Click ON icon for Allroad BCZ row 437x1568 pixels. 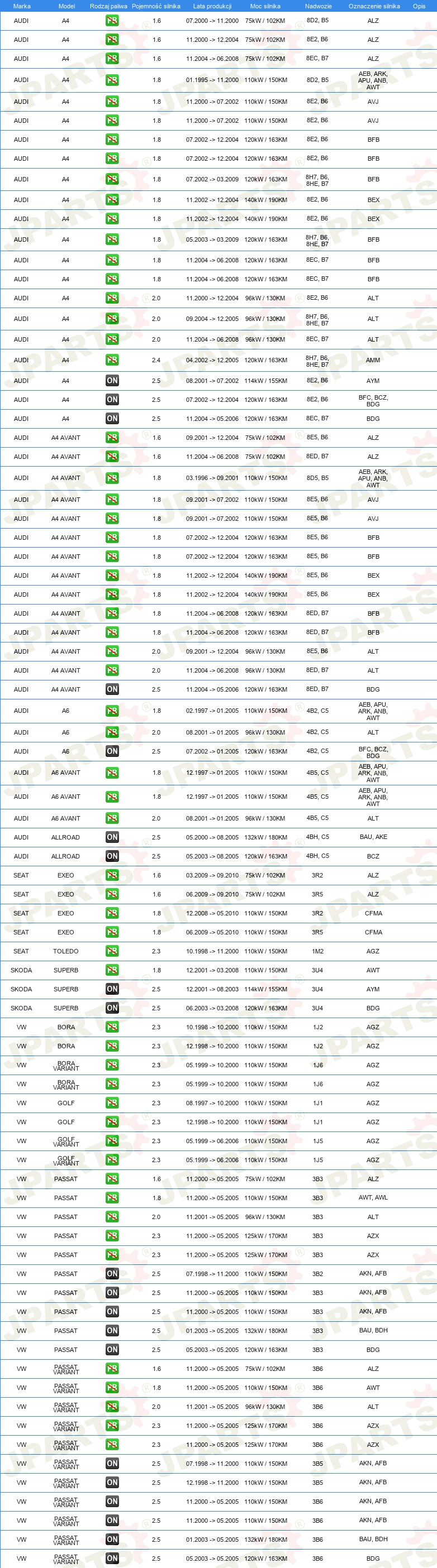click(112, 856)
